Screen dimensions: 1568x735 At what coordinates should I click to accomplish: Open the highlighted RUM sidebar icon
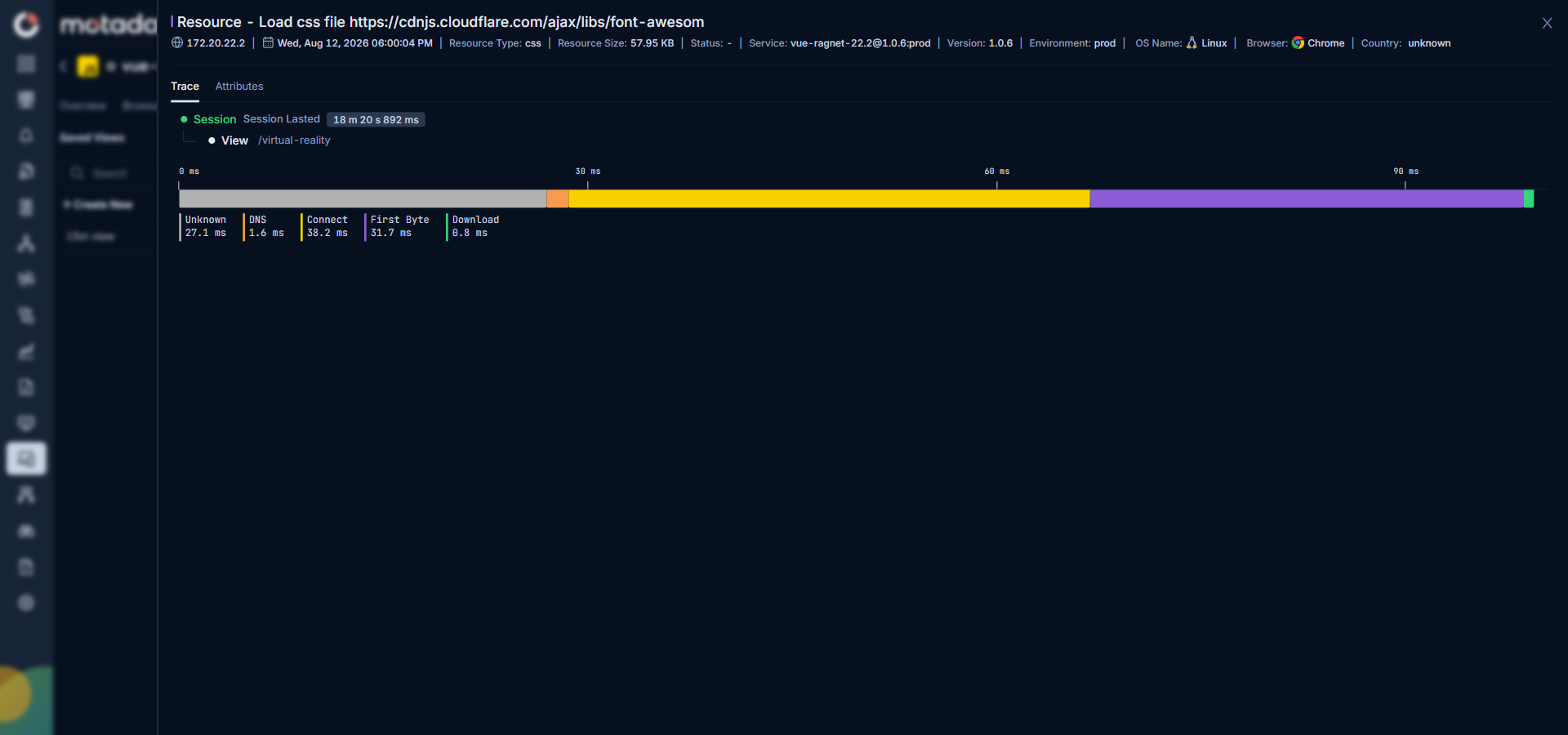26,458
